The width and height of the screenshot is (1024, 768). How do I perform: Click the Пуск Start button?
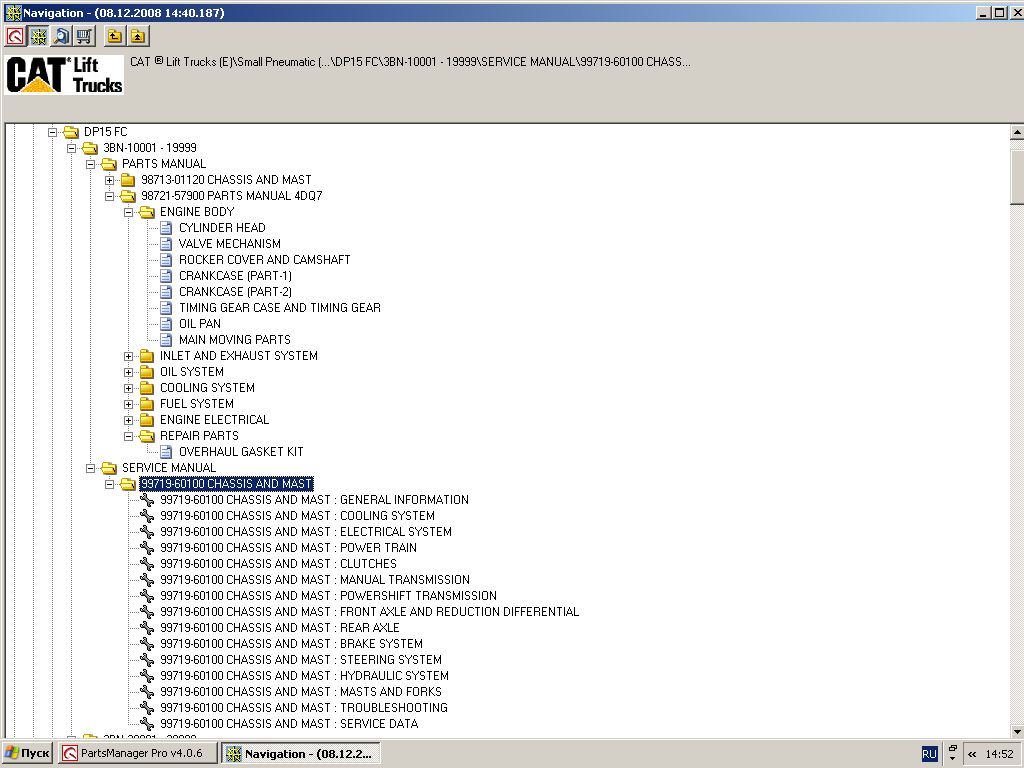pos(28,754)
